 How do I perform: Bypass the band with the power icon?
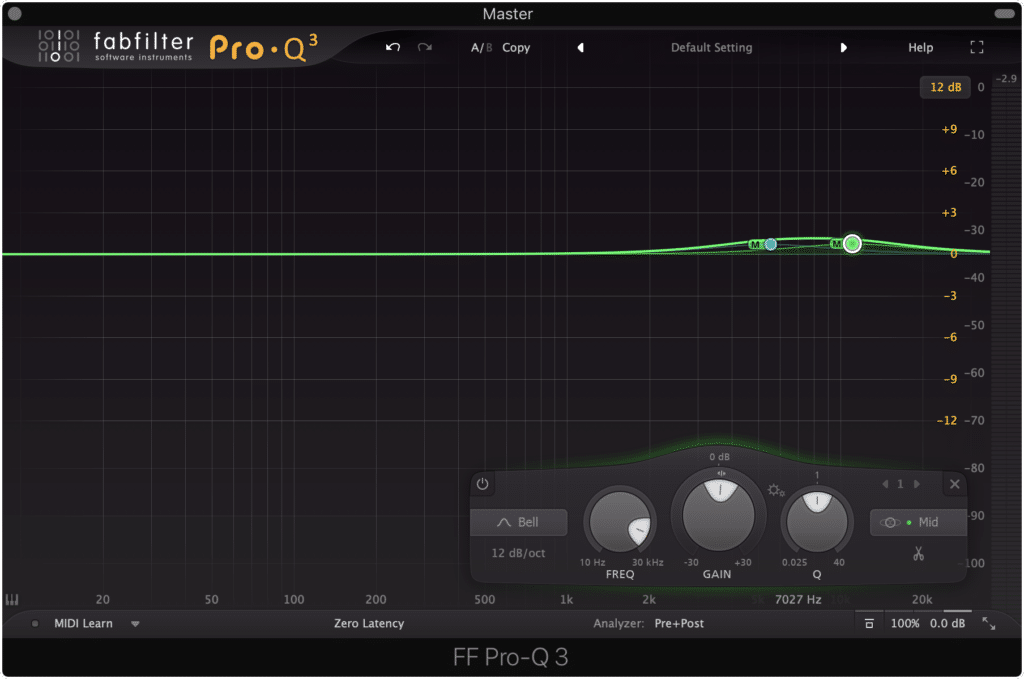(483, 484)
